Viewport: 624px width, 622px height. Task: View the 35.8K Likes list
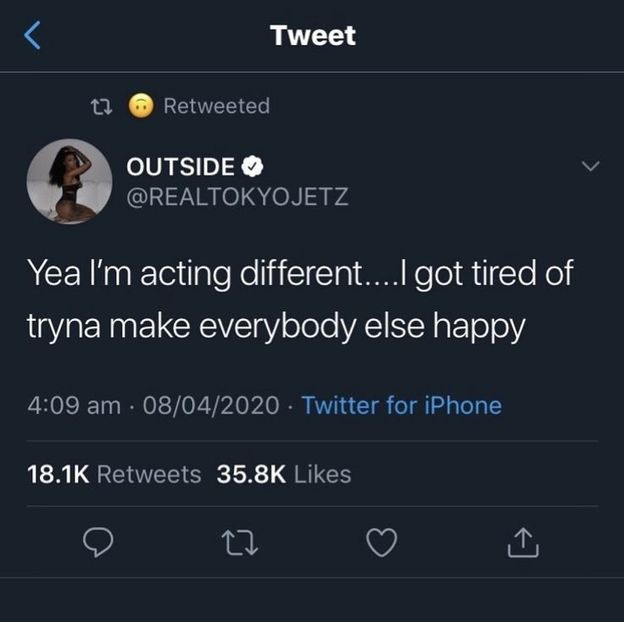coord(284,473)
